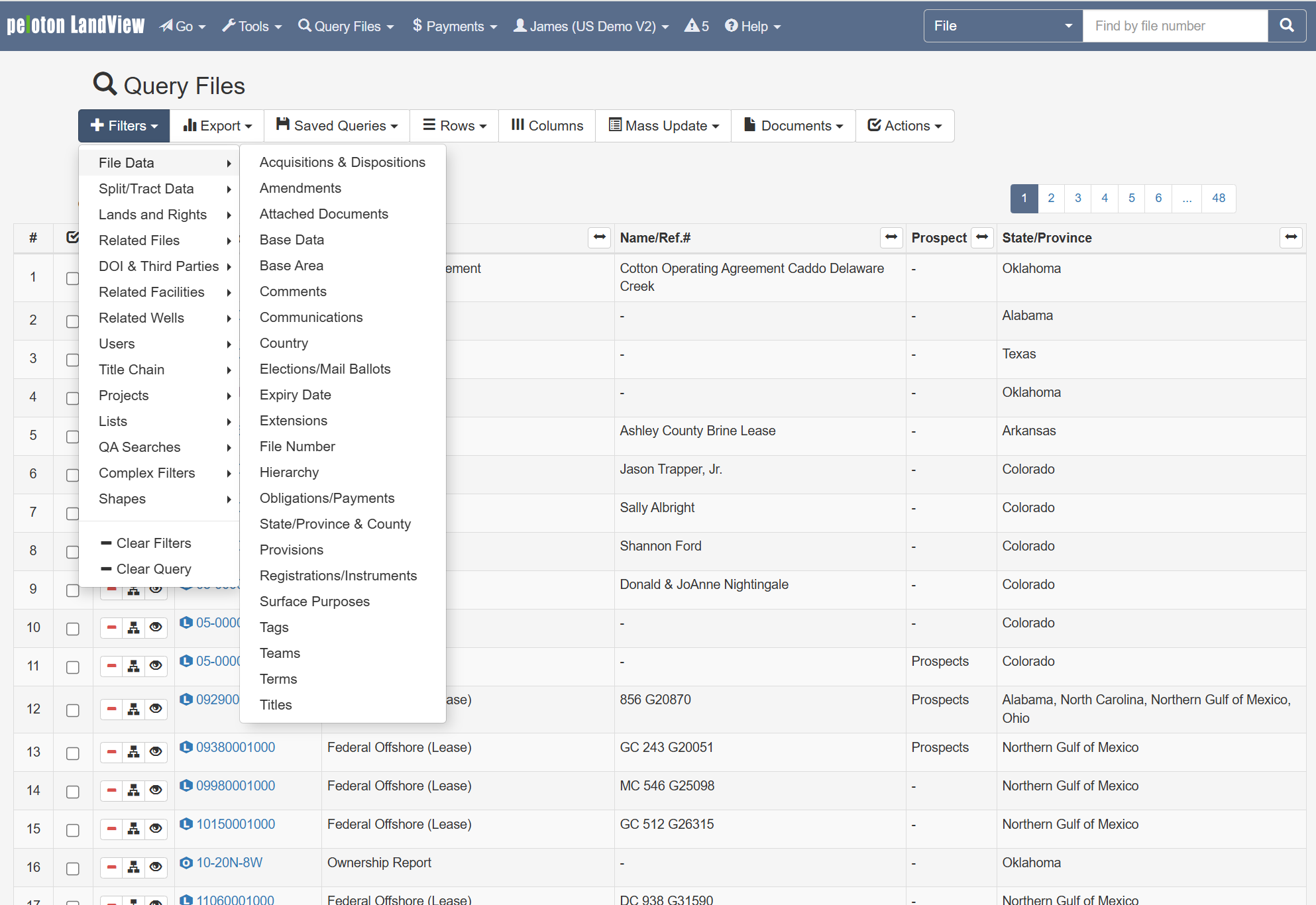This screenshot has width=1316, height=905.
Task: Check the checkbox for row 12
Action: click(72, 709)
